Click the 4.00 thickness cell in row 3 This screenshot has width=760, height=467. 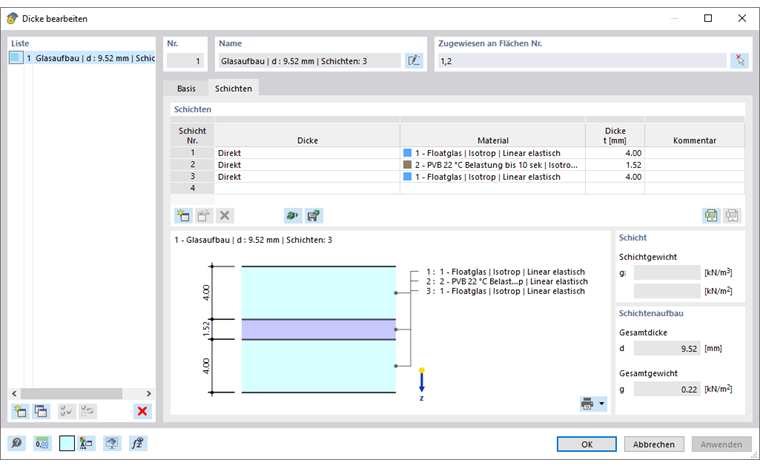point(615,177)
